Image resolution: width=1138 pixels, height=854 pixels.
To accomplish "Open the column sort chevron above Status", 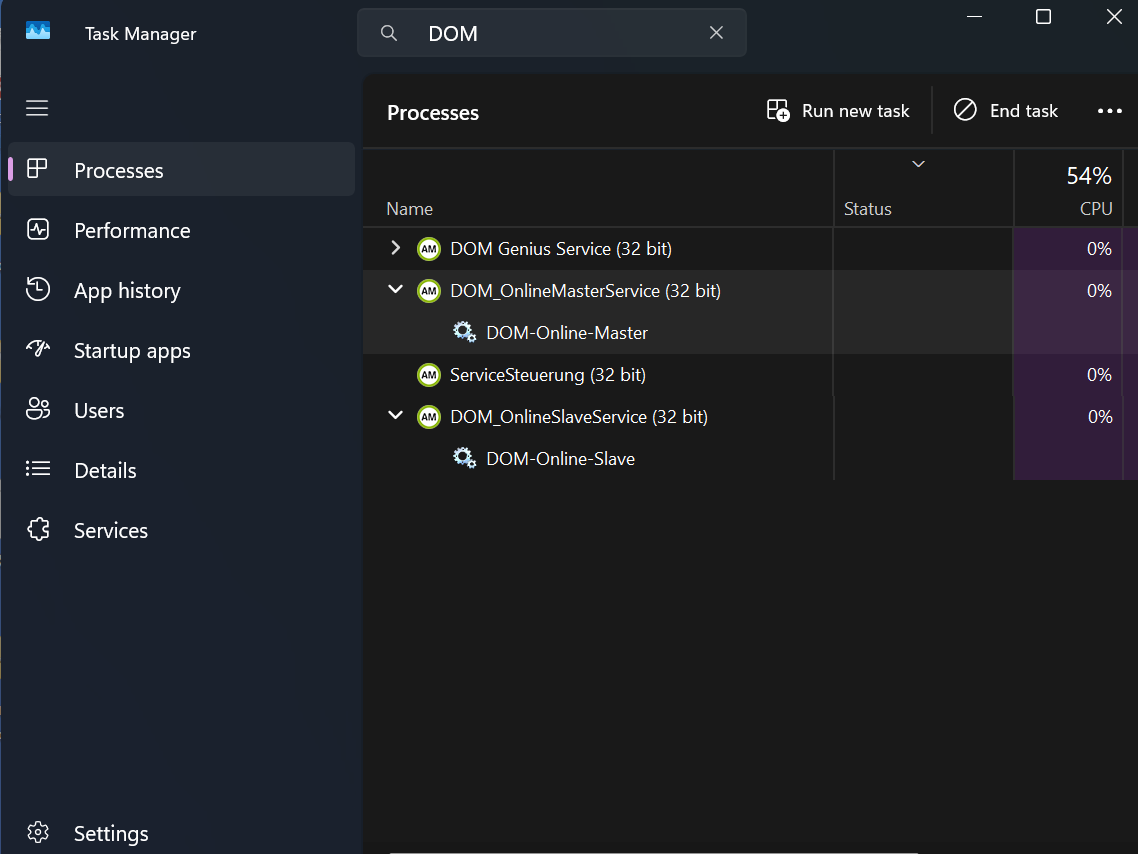I will coord(918,164).
